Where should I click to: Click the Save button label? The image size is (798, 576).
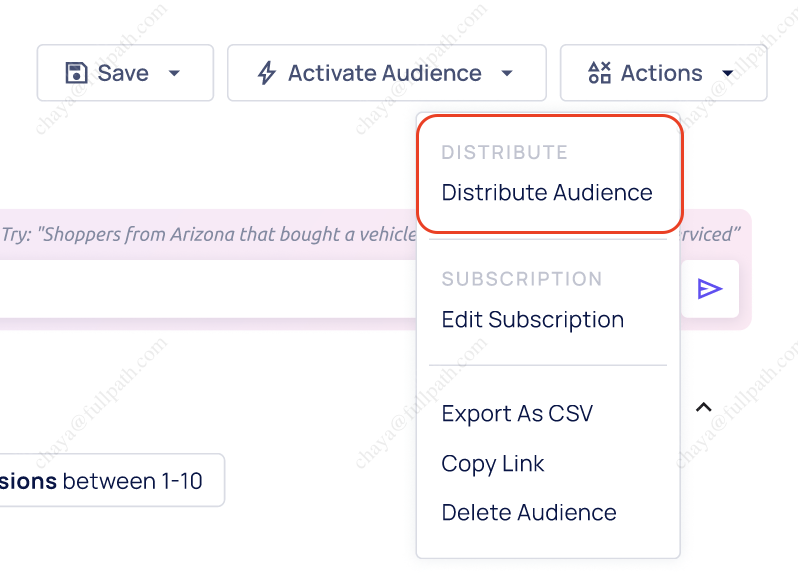coord(123,73)
